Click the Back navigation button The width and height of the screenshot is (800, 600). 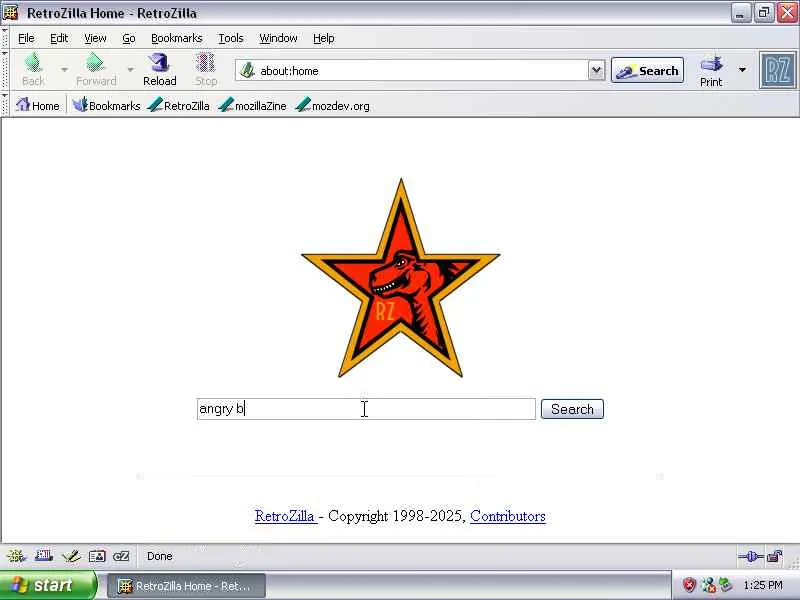(33, 70)
